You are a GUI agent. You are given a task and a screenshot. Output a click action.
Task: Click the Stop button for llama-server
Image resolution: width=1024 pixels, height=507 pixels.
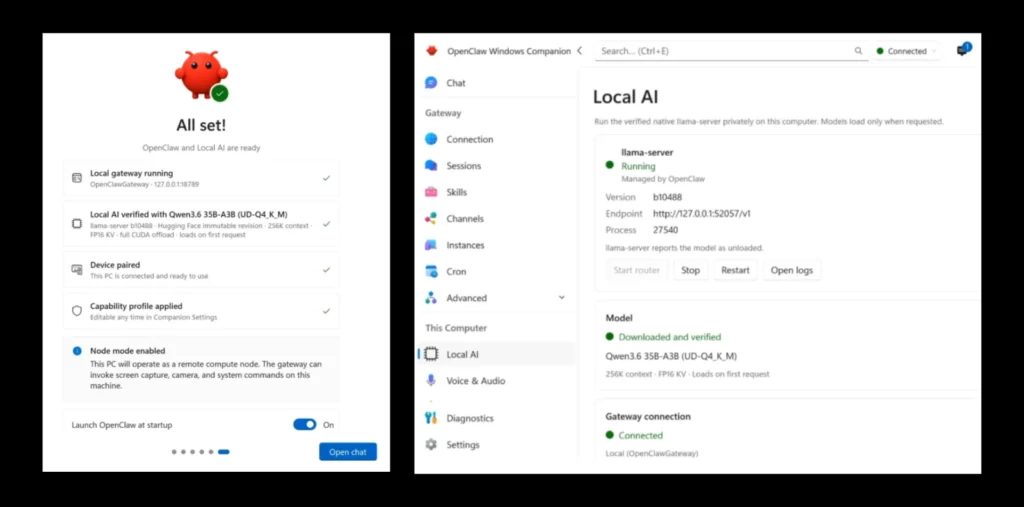coord(690,270)
